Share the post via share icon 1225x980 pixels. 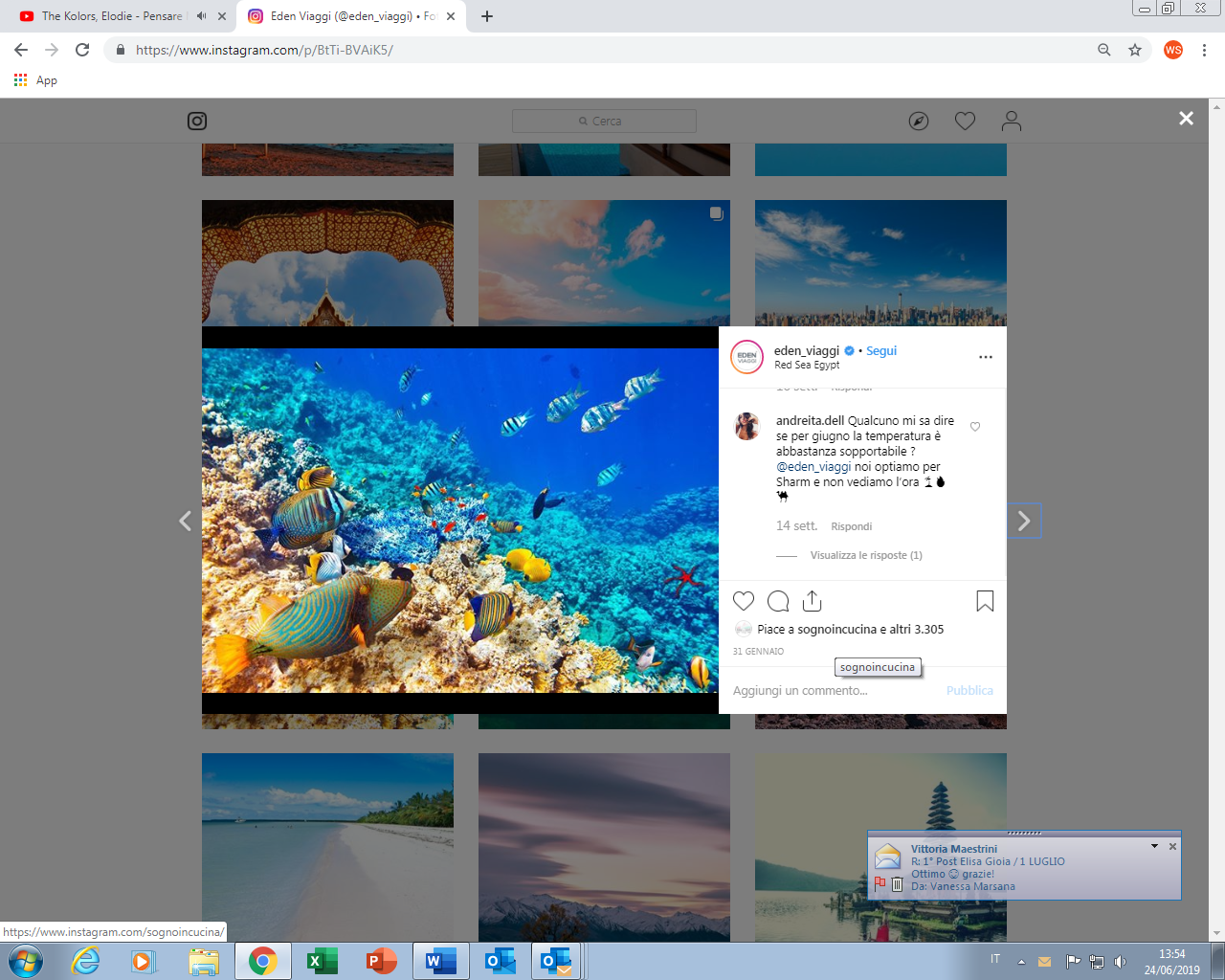(812, 600)
